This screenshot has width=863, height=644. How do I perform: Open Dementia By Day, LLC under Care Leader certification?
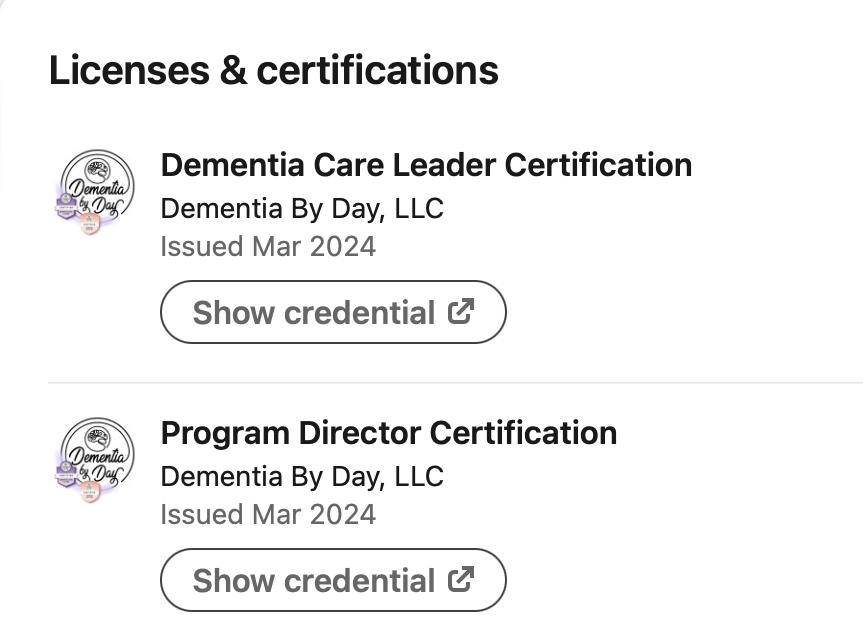coord(302,209)
